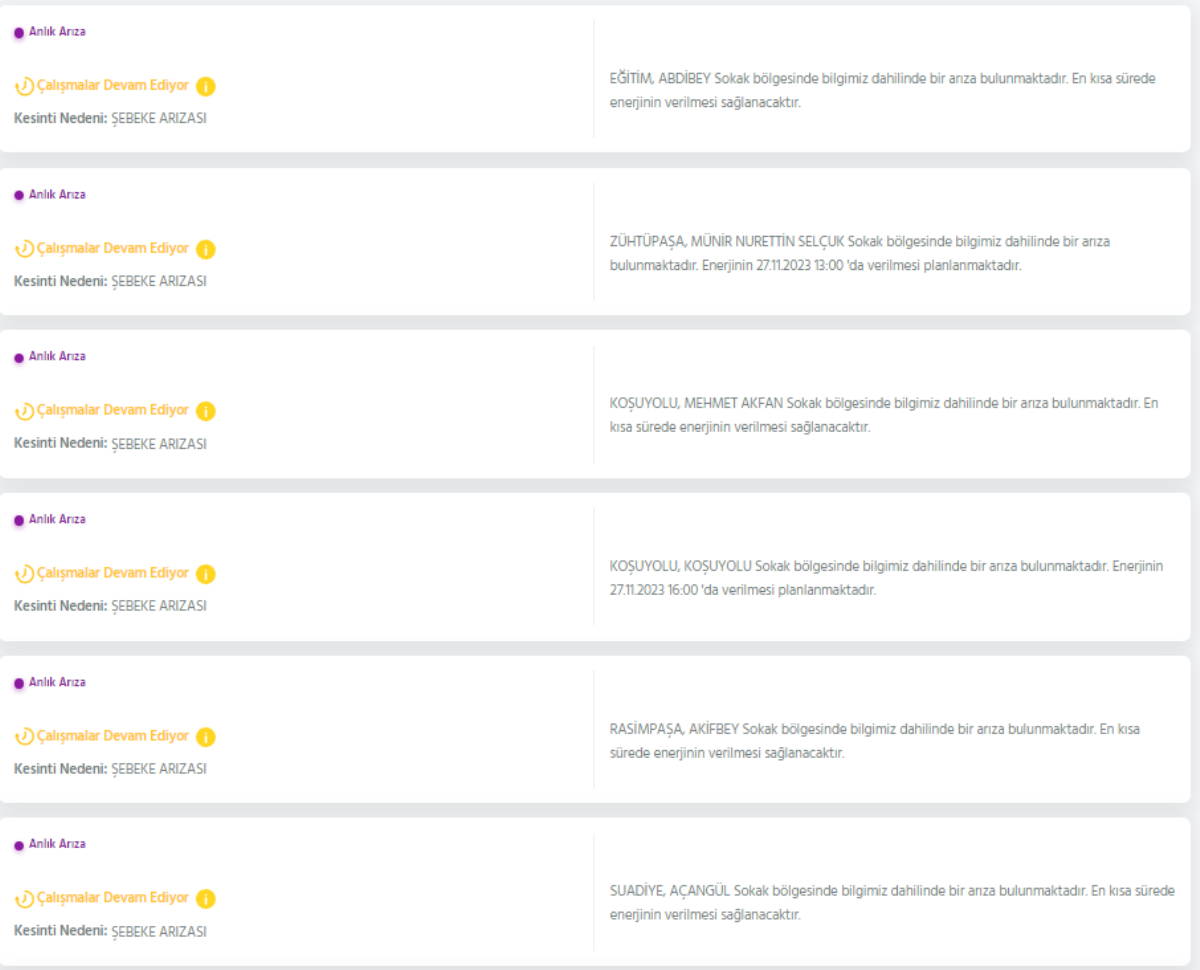This screenshot has width=1200, height=970.
Task: Click info icon in EĞİTİM, ABDİBEY outage card
Action: 205,87
